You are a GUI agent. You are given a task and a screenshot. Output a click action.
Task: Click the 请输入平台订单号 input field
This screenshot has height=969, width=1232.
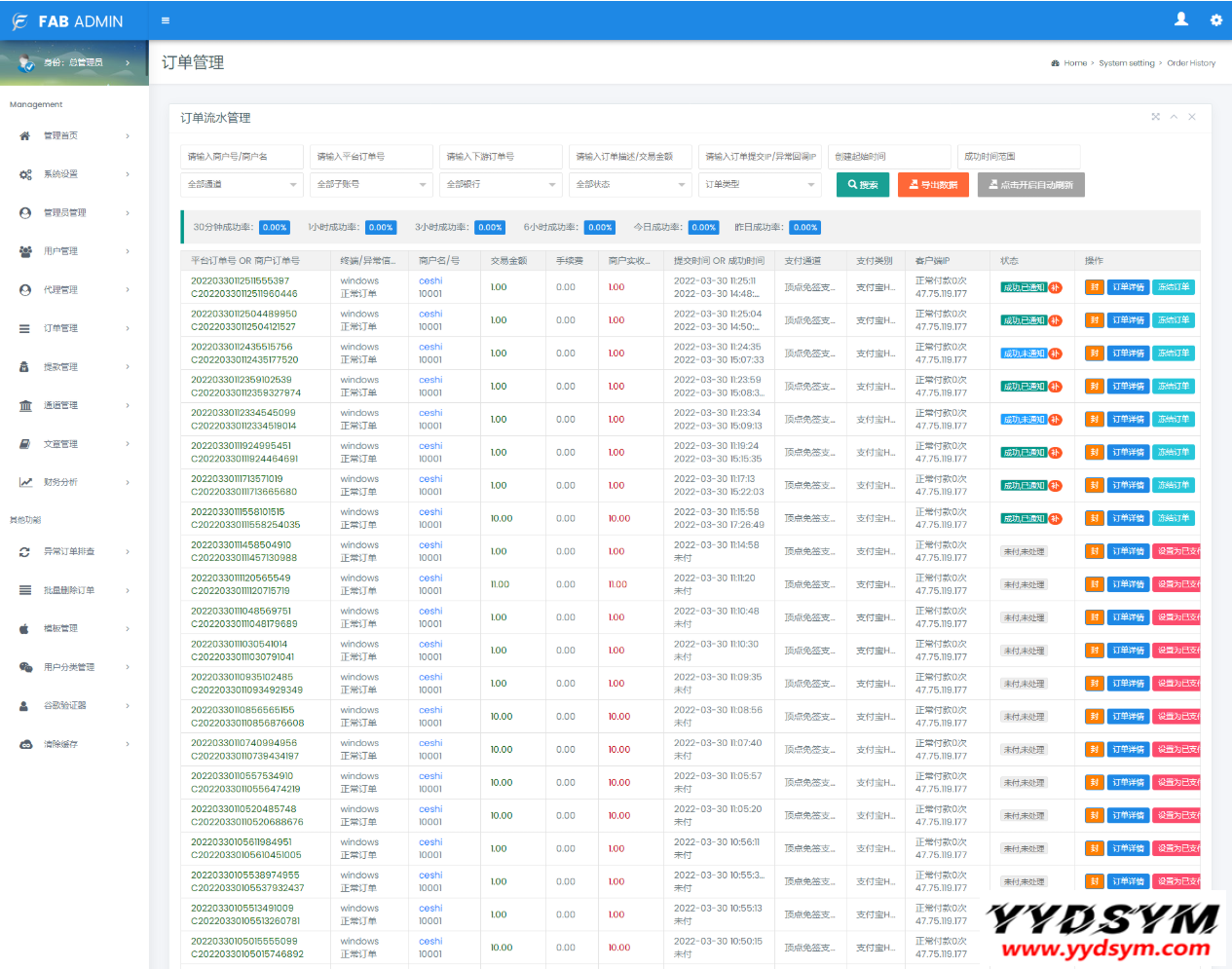(x=371, y=157)
